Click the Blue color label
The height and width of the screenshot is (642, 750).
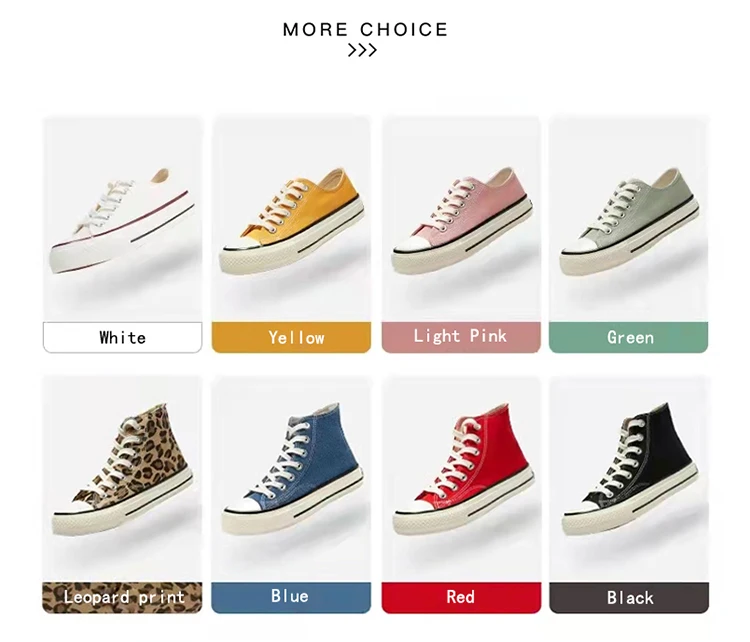click(291, 598)
